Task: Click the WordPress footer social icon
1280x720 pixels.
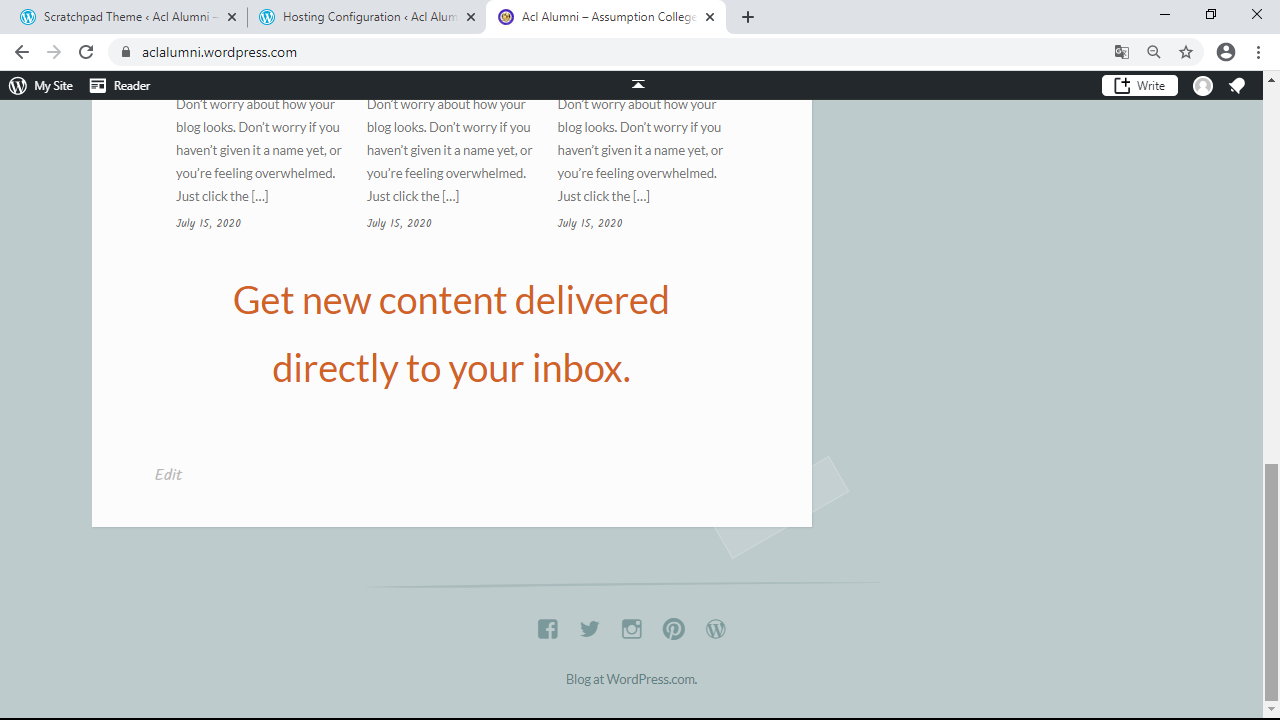Action: tap(716, 629)
